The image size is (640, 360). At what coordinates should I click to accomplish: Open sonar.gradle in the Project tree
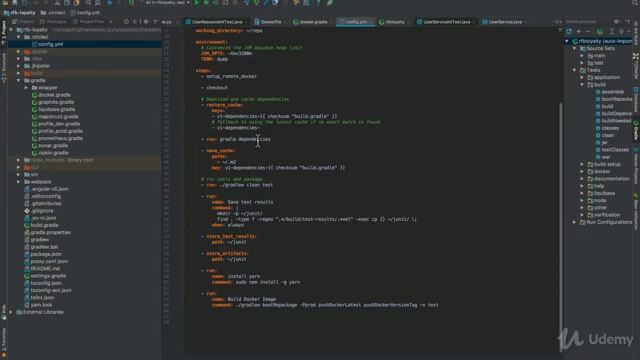(53, 146)
